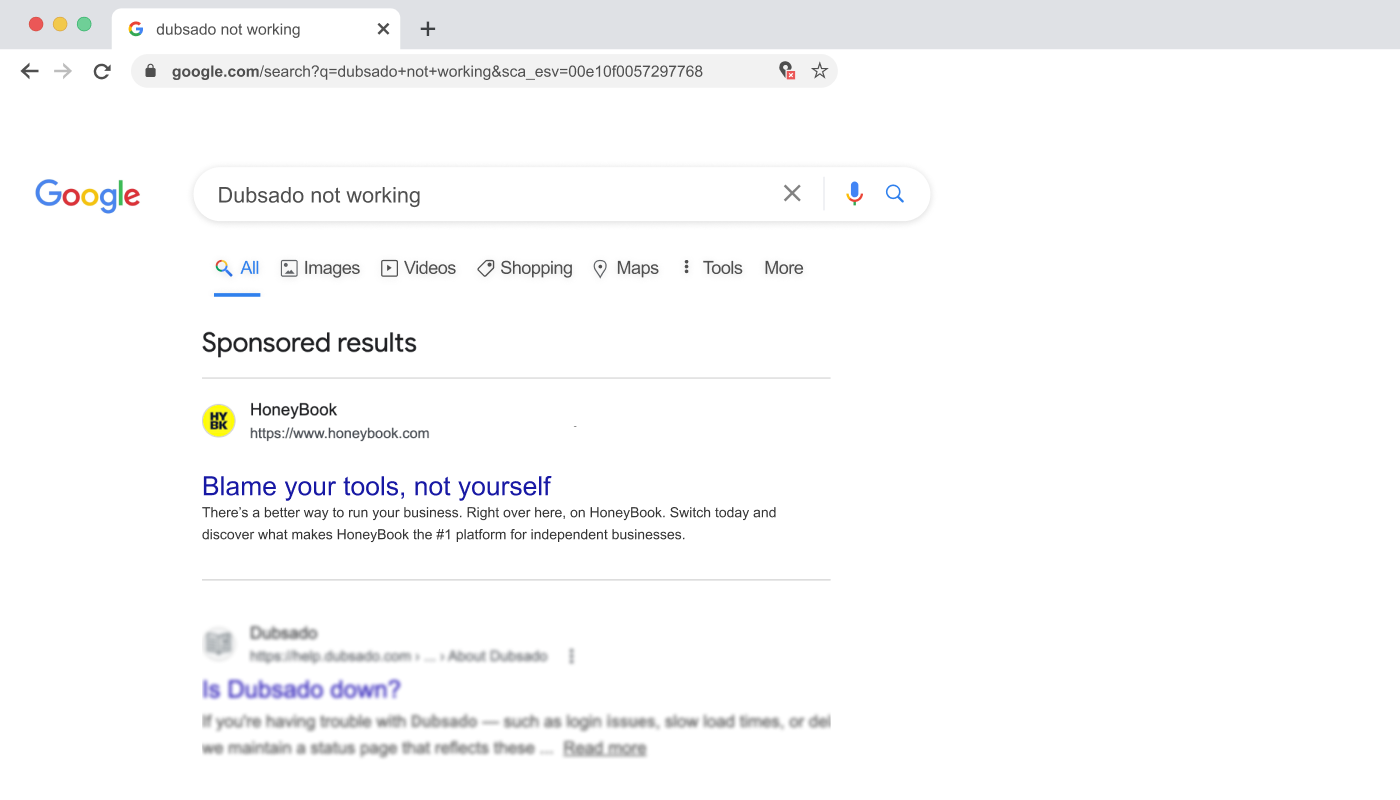Image resolution: width=1400 pixels, height=800 pixels.
Task: Click the https://www.honeybook.com URL
Action: tap(339, 434)
